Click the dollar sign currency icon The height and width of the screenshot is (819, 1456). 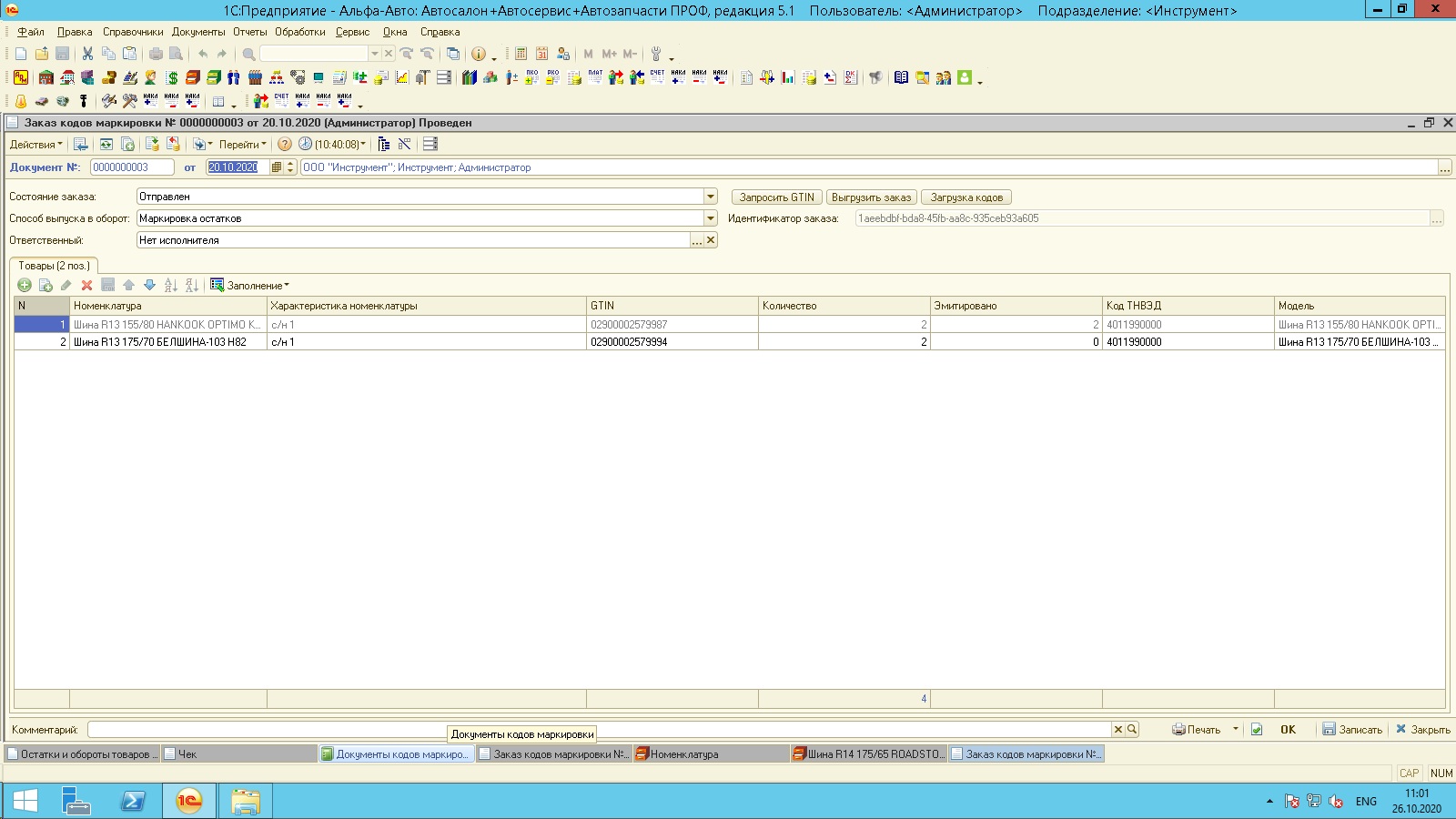coord(171,77)
